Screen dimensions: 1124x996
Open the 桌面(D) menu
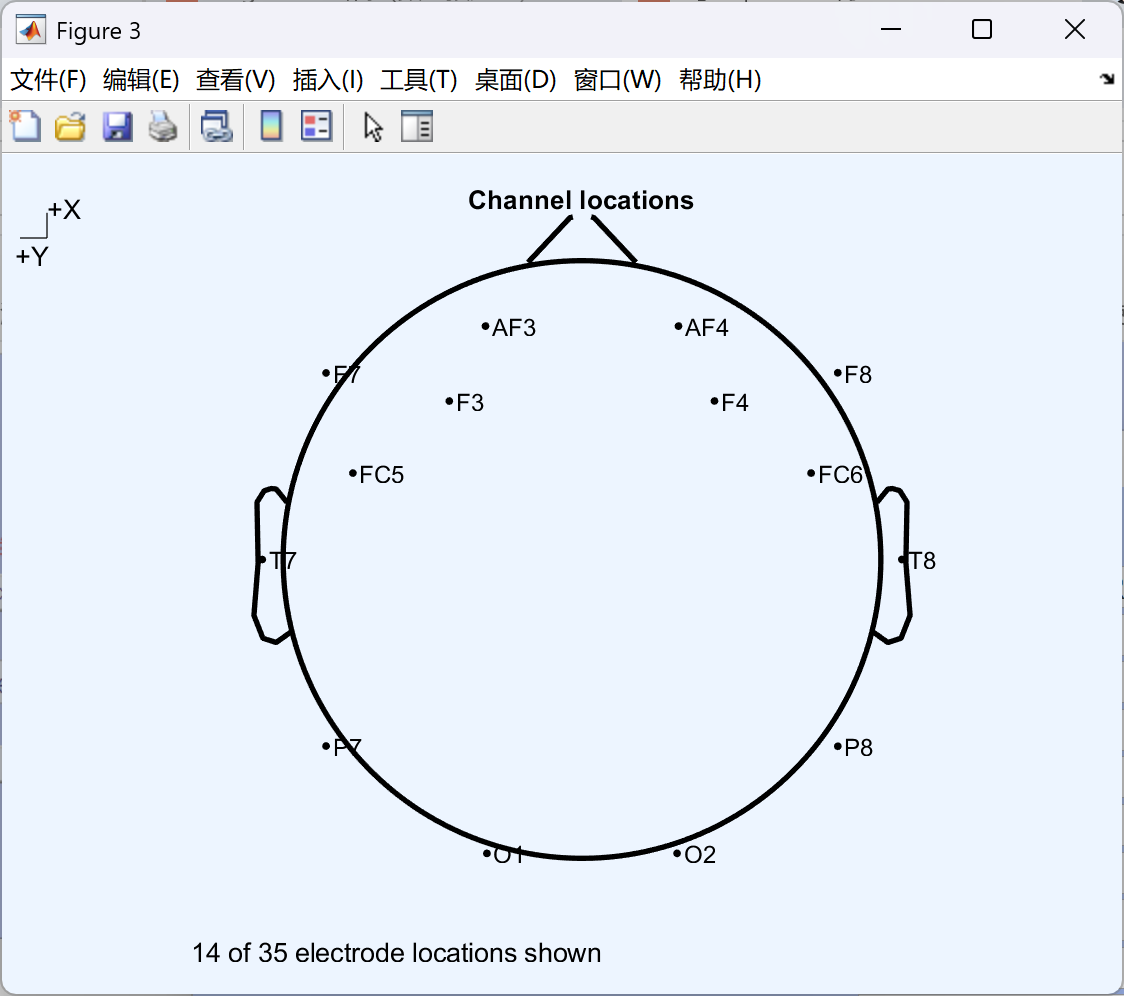(515, 80)
